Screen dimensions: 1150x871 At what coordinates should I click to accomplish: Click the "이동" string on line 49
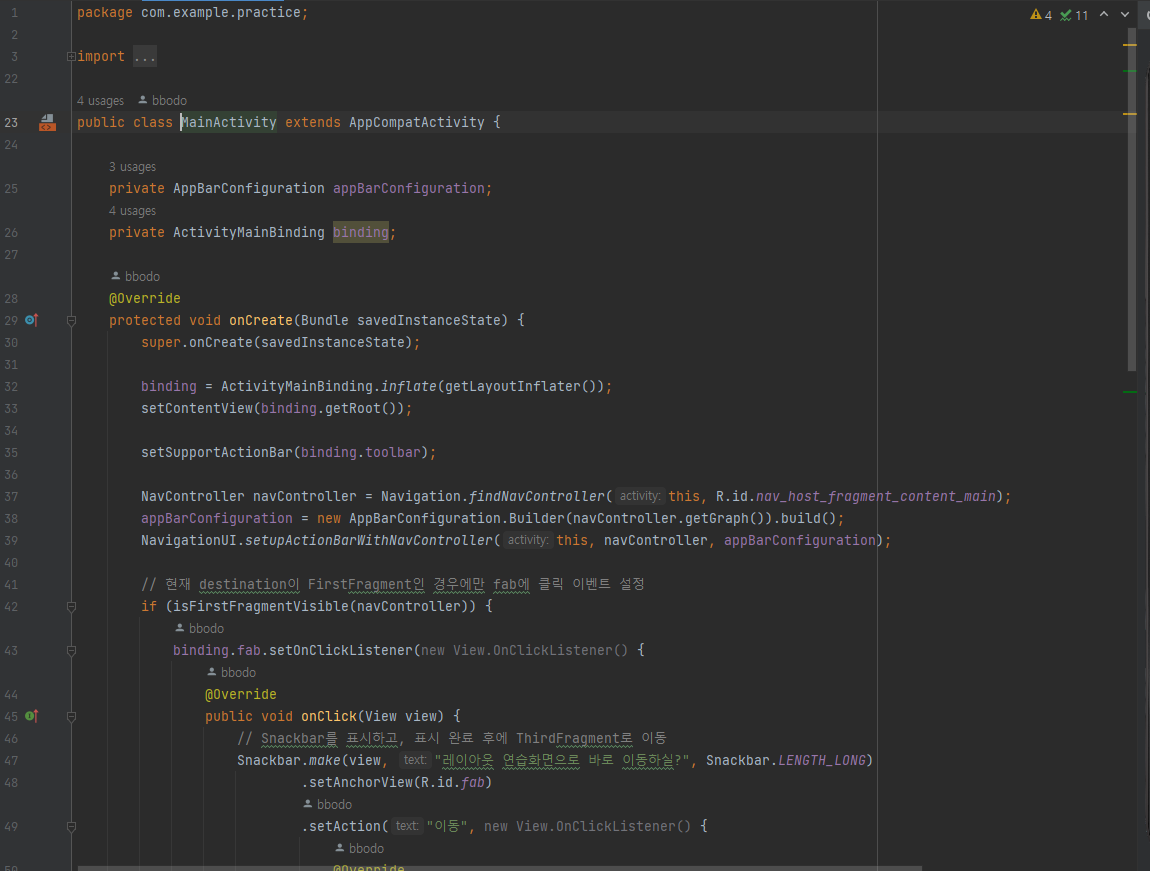tap(447, 826)
